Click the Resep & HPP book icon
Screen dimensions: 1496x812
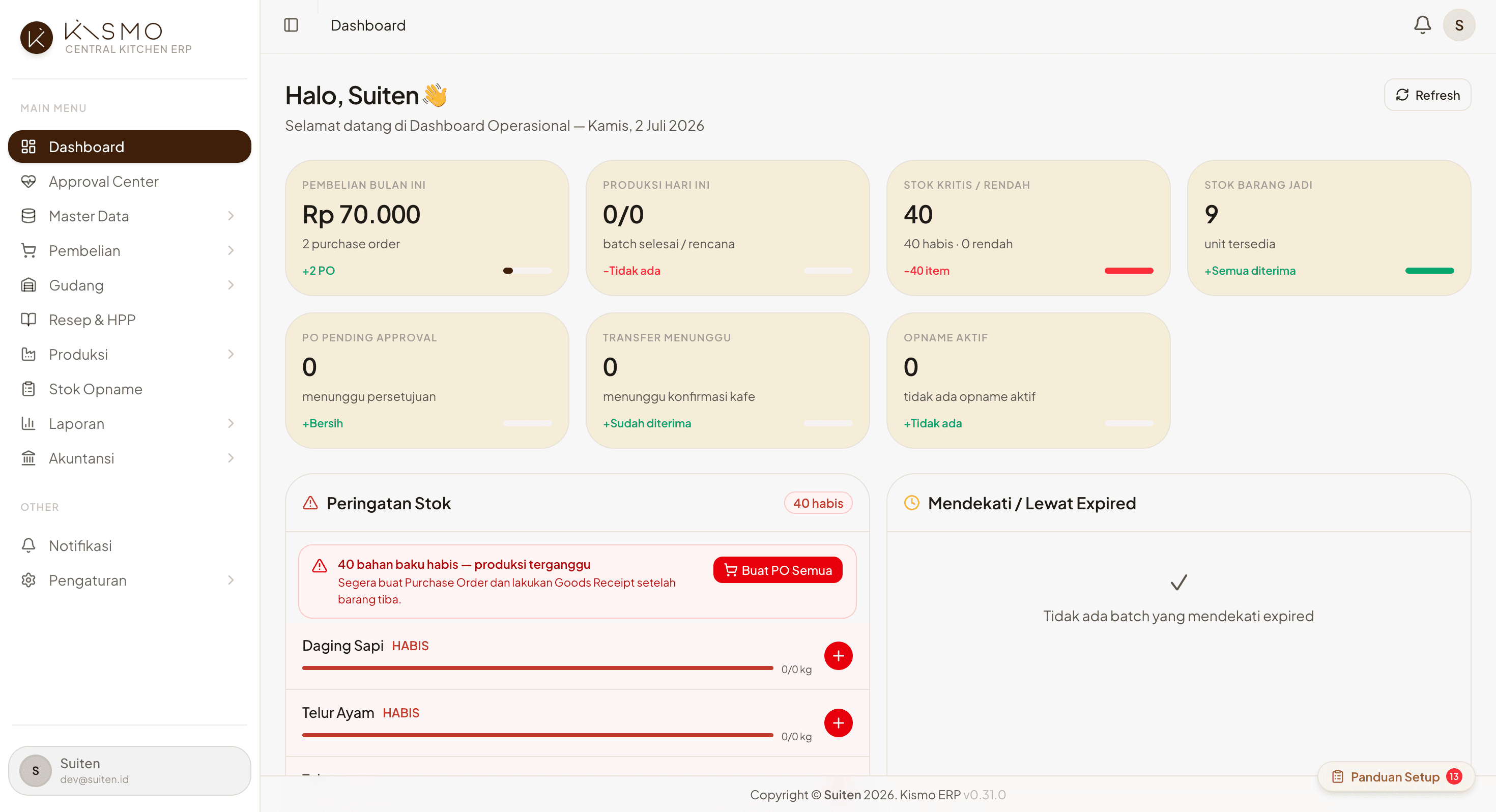[x=28, y=320]
